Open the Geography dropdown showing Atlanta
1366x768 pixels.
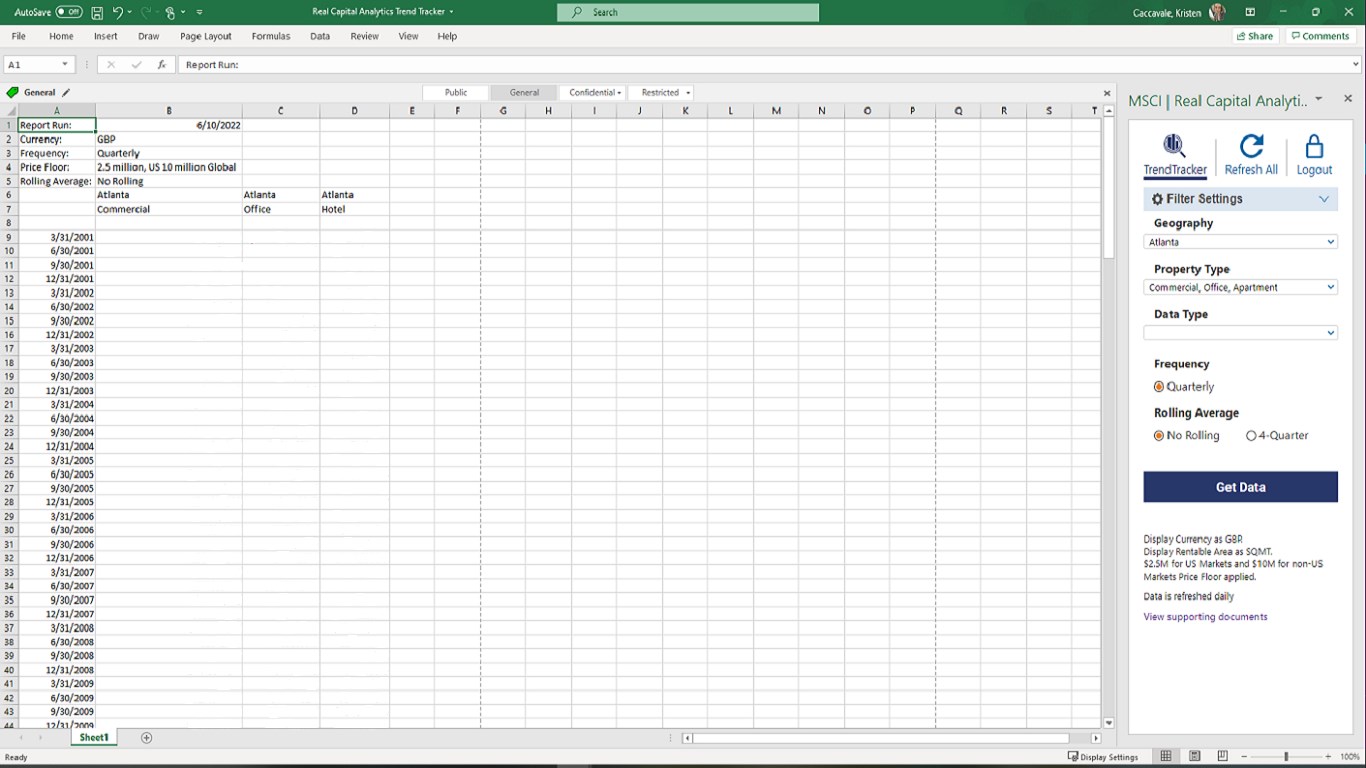pos(1240,242)
